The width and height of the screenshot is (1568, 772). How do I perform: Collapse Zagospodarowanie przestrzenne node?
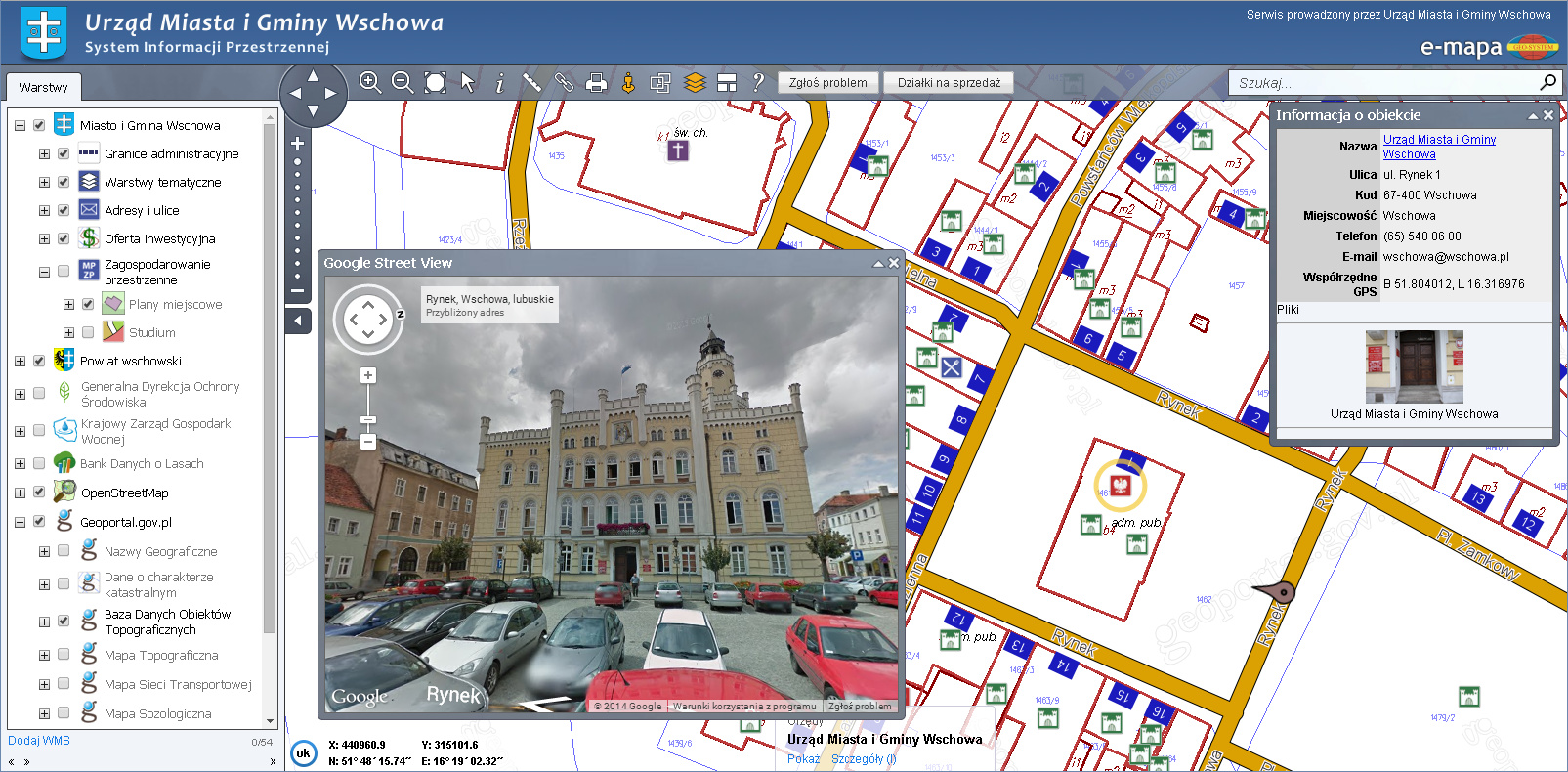(44, 272)
